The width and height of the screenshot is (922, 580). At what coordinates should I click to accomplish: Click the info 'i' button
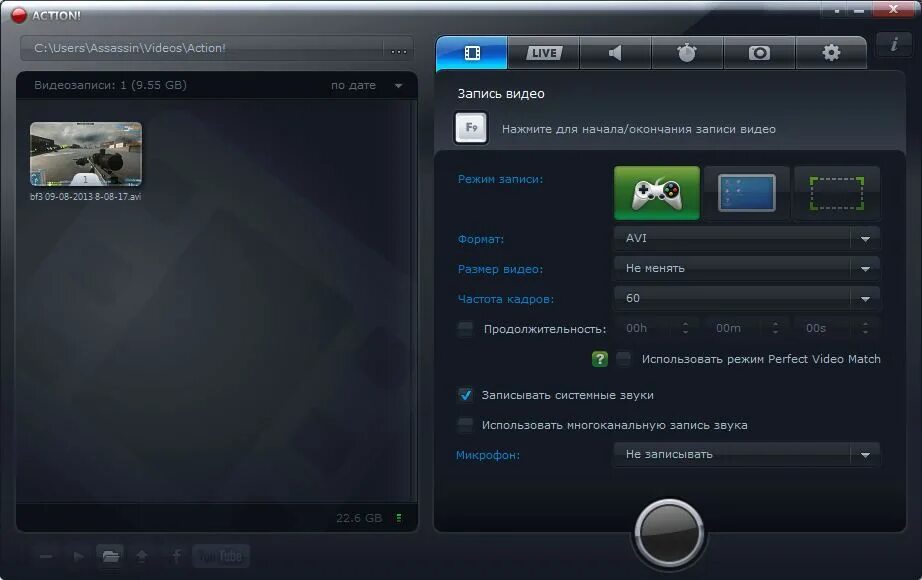894,45
